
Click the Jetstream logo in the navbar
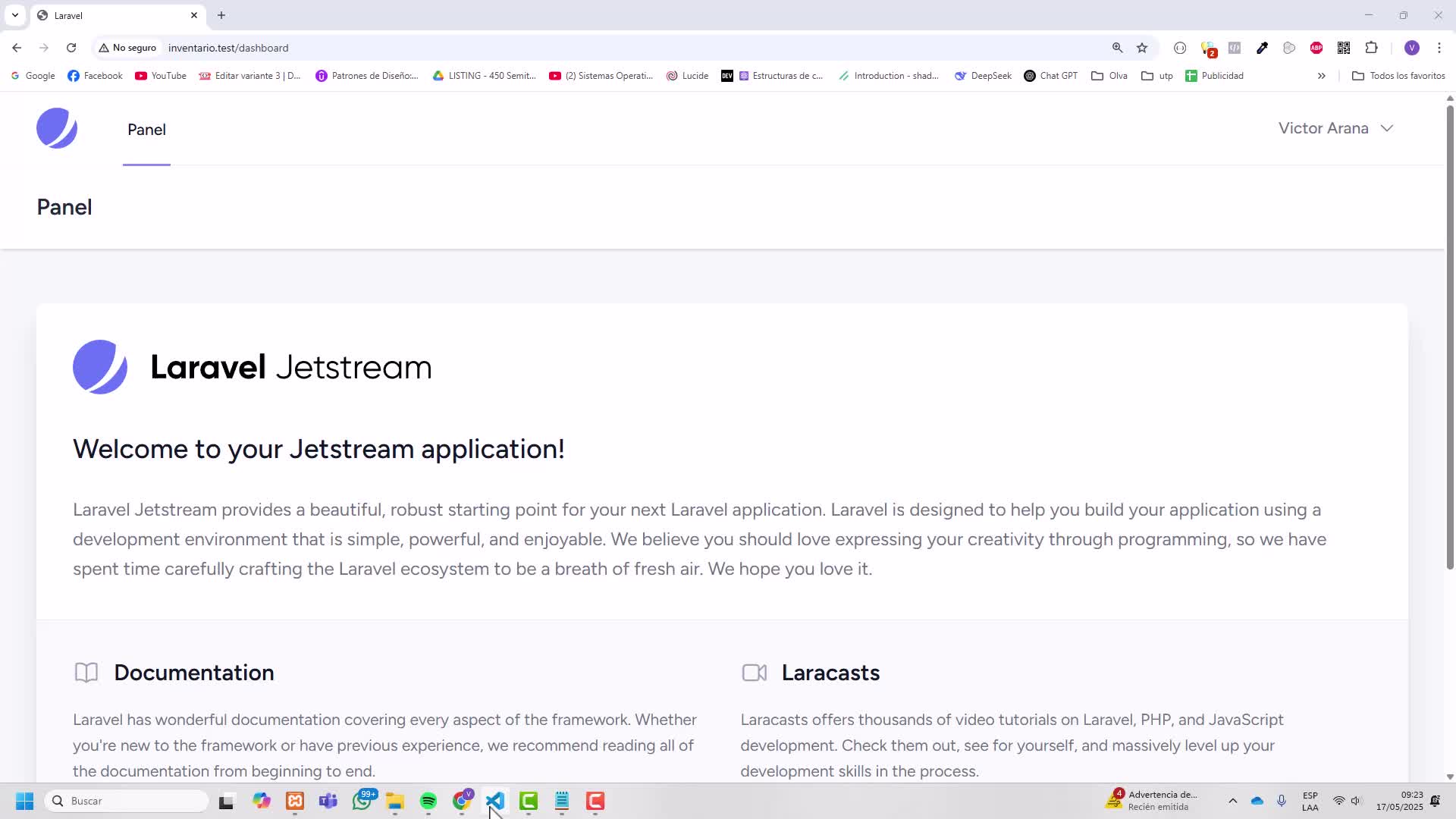(x=57, y=128)
